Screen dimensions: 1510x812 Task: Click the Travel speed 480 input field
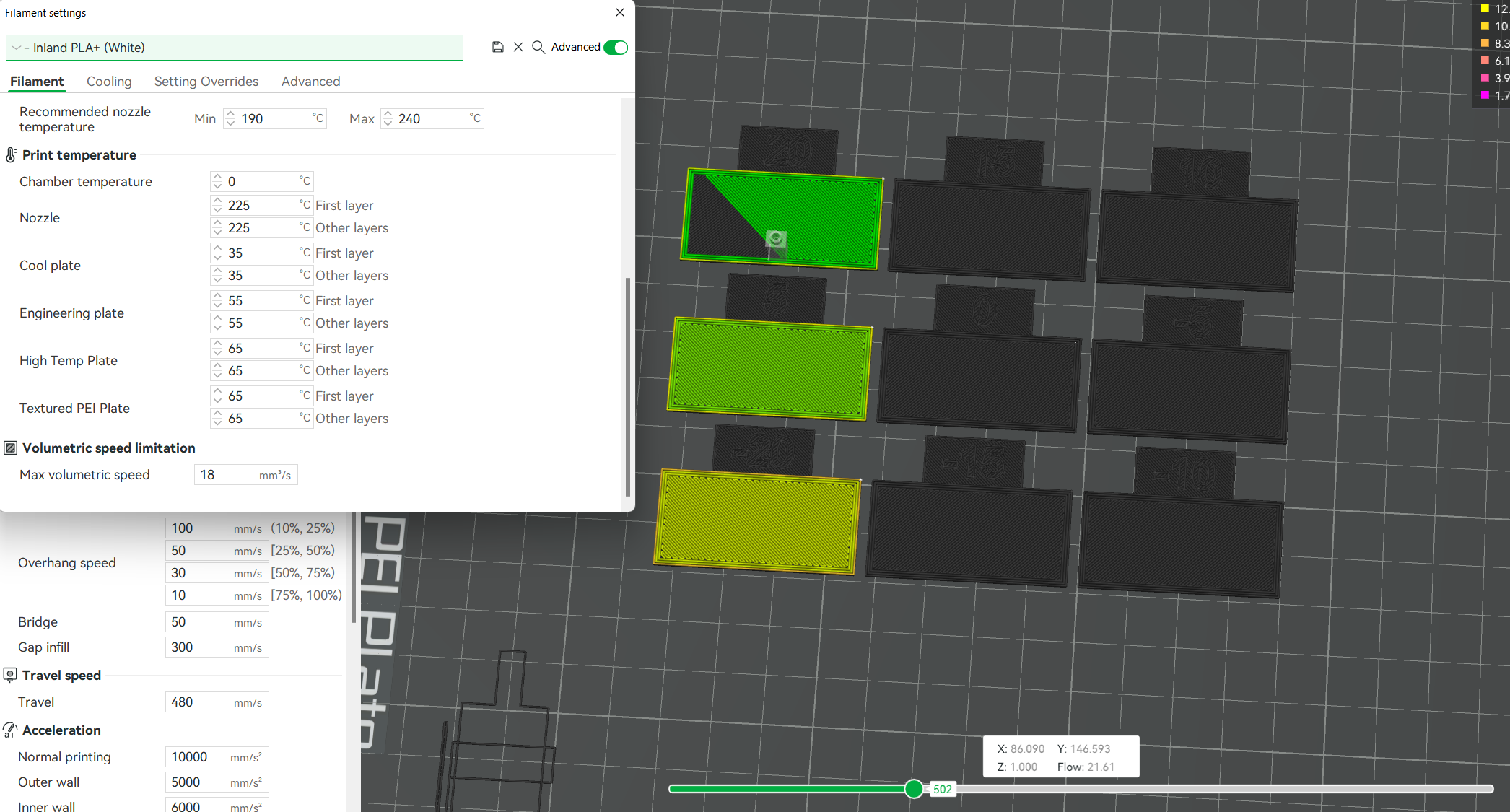[201, 702]
